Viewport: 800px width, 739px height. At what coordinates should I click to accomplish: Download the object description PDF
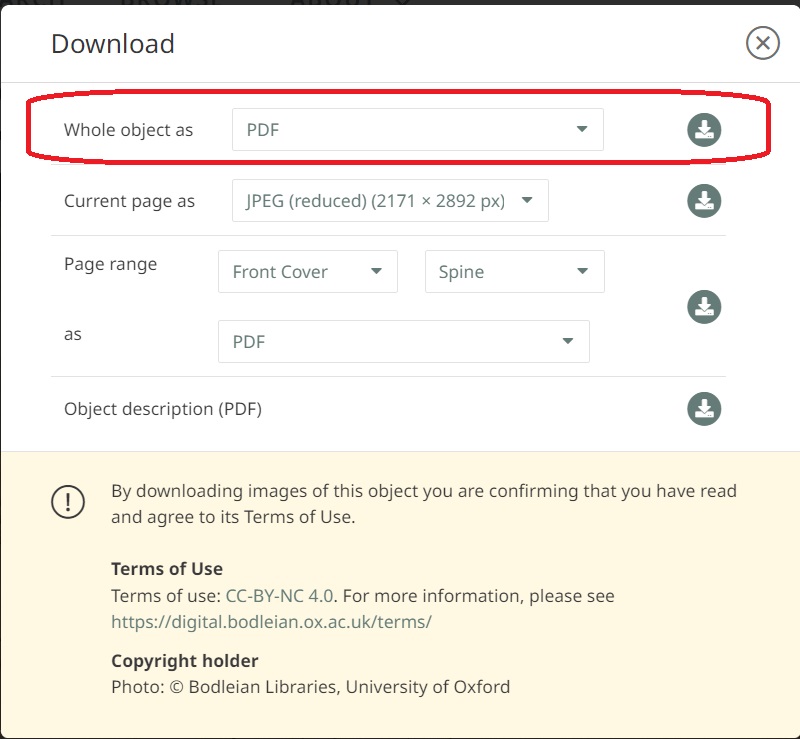(x=704, y=408)
